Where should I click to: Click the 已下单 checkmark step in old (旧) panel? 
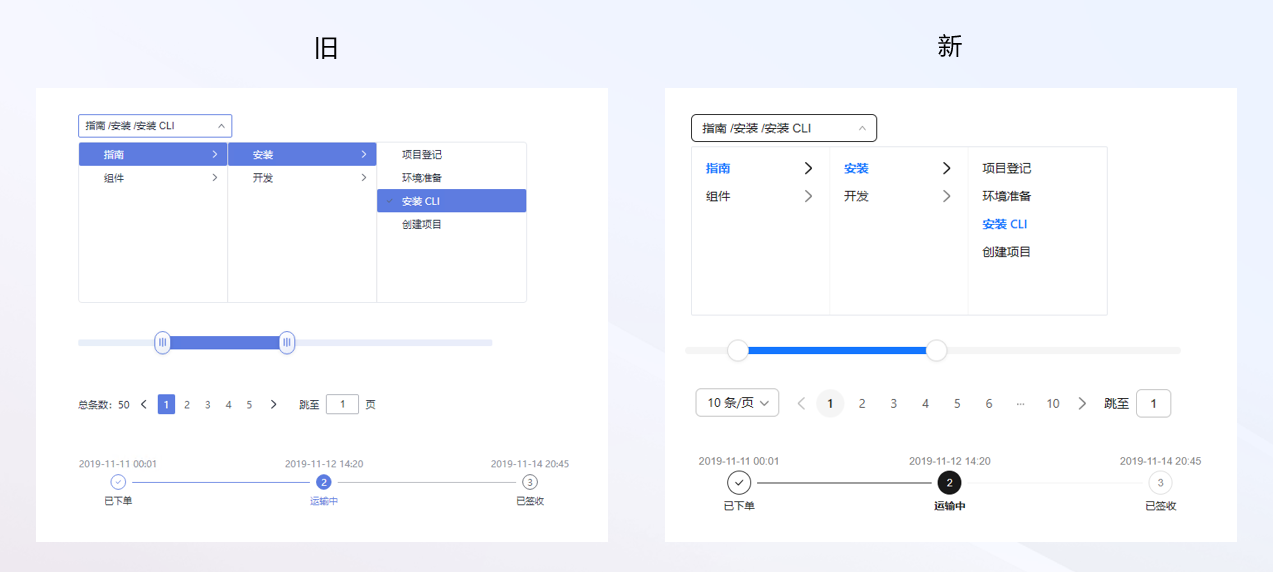[x=118, y=482]
